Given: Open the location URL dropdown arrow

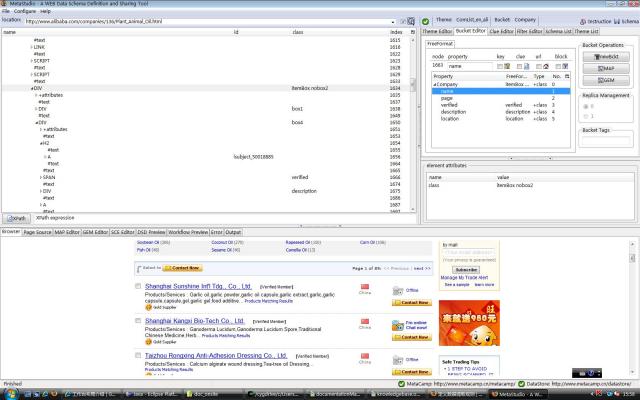Looking at the screenshot, I should tap(393, 22).
